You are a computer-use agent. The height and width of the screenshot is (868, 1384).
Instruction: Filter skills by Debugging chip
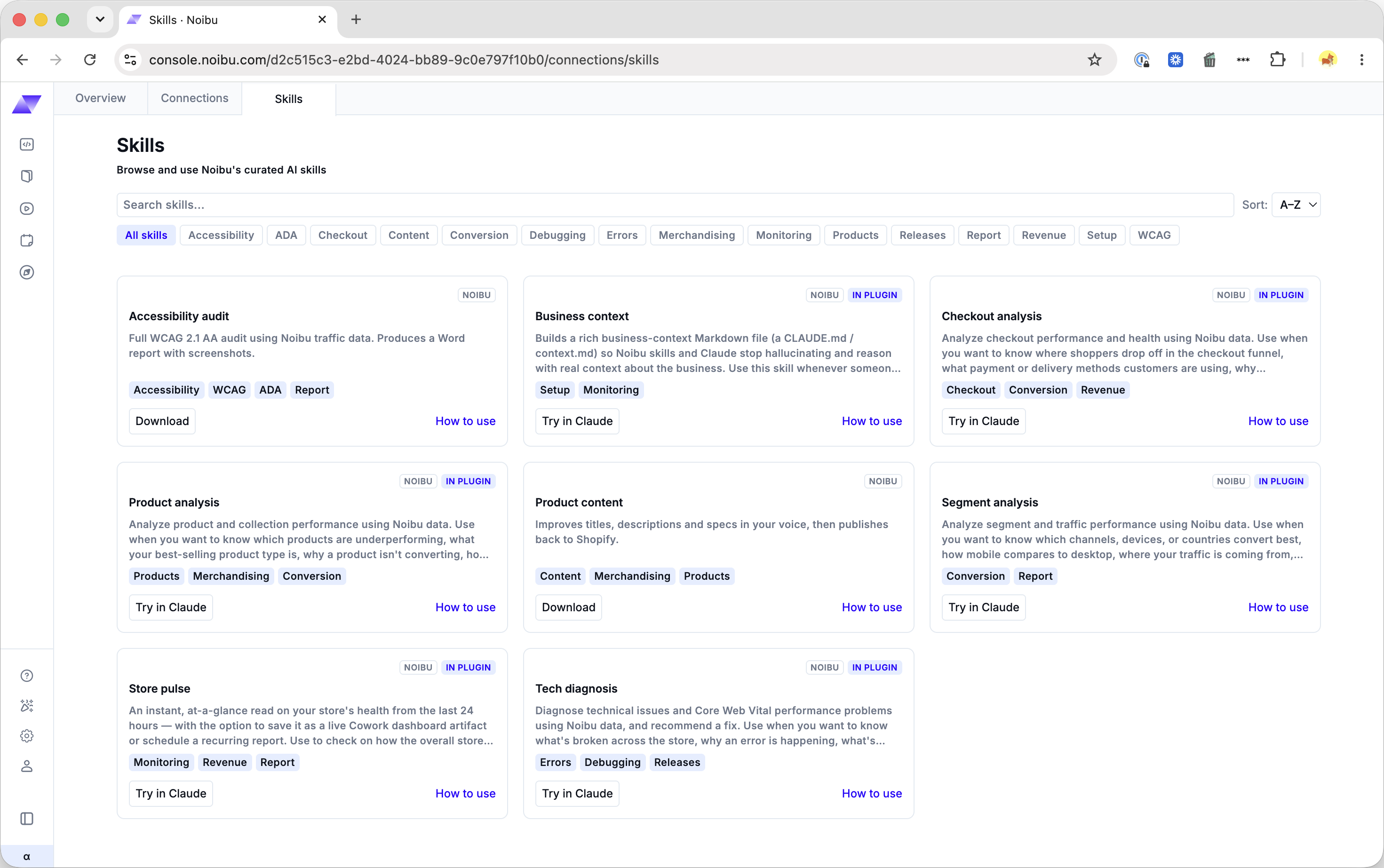[x=557, y=235]
